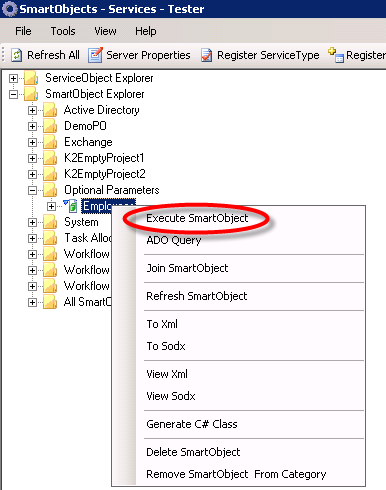
Task: Select the DemoPO tree label
Action: 85,126
